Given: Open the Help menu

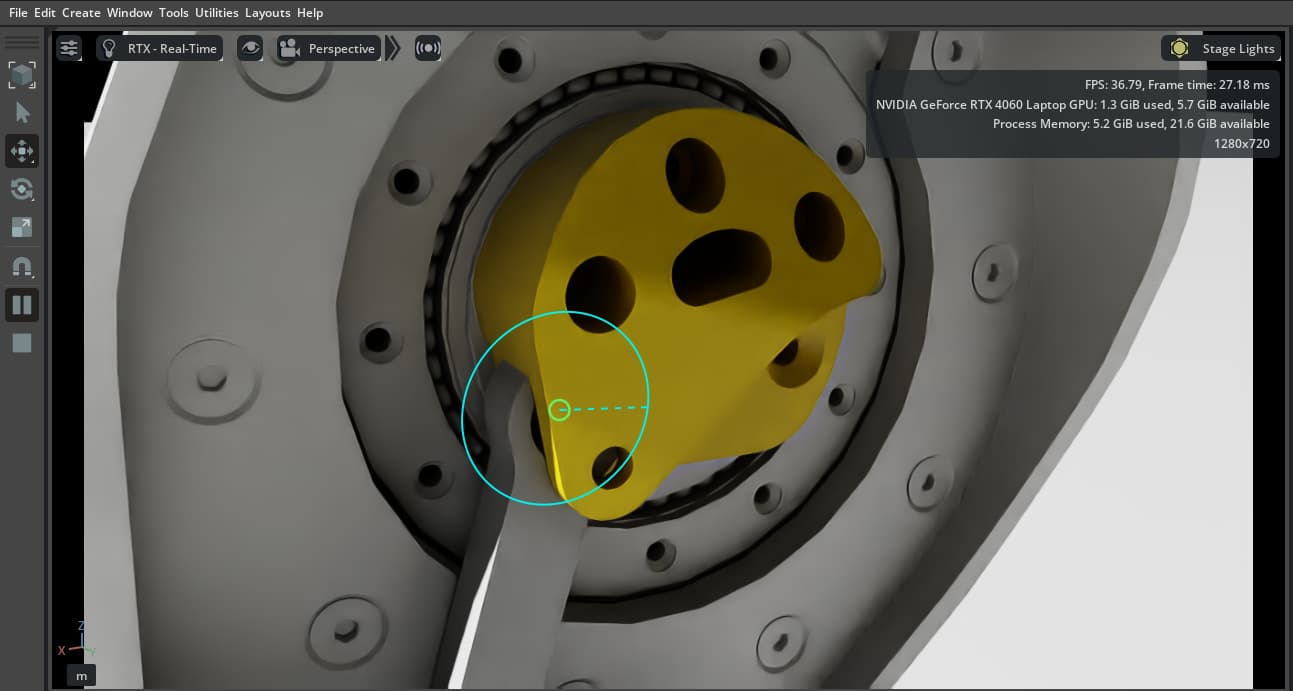Looking at the screenshot, I should [x=310, y=13].
